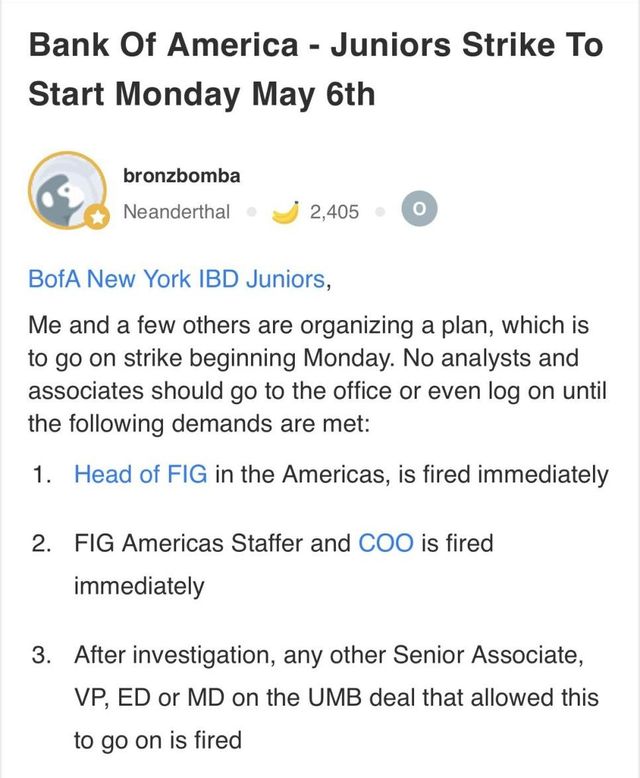Click the gold star badge on avatar
This screenshot has width=640, height=778.
[x=96, y=219]
